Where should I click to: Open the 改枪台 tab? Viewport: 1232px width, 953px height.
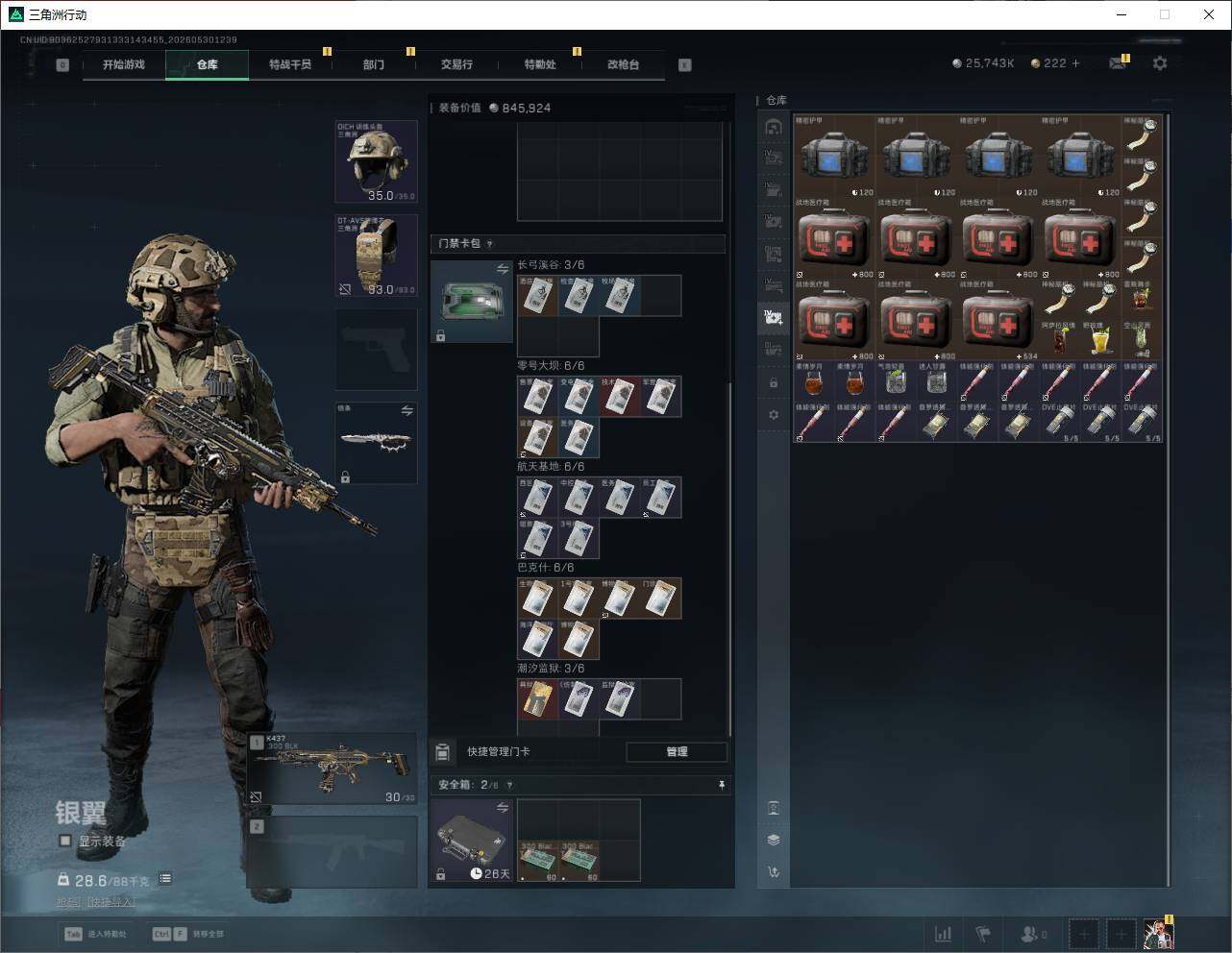click(623, 64)
